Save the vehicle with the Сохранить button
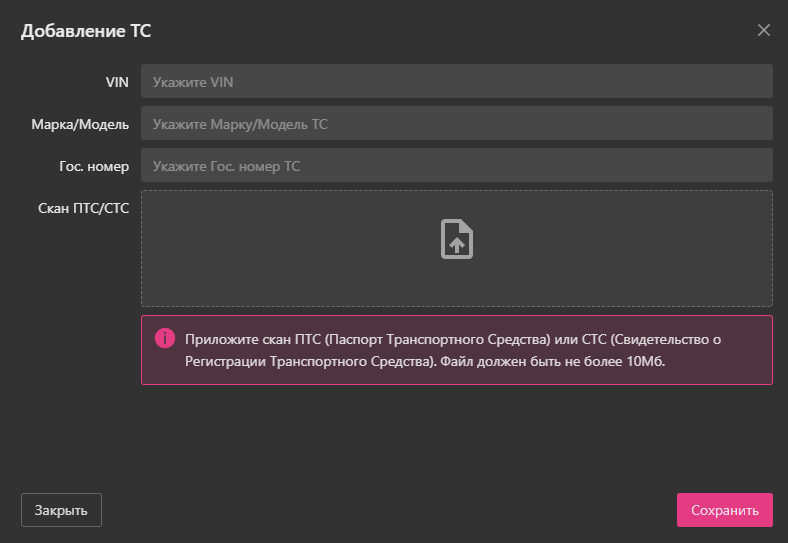The image size is (788, 543). [x=724, y=510]
